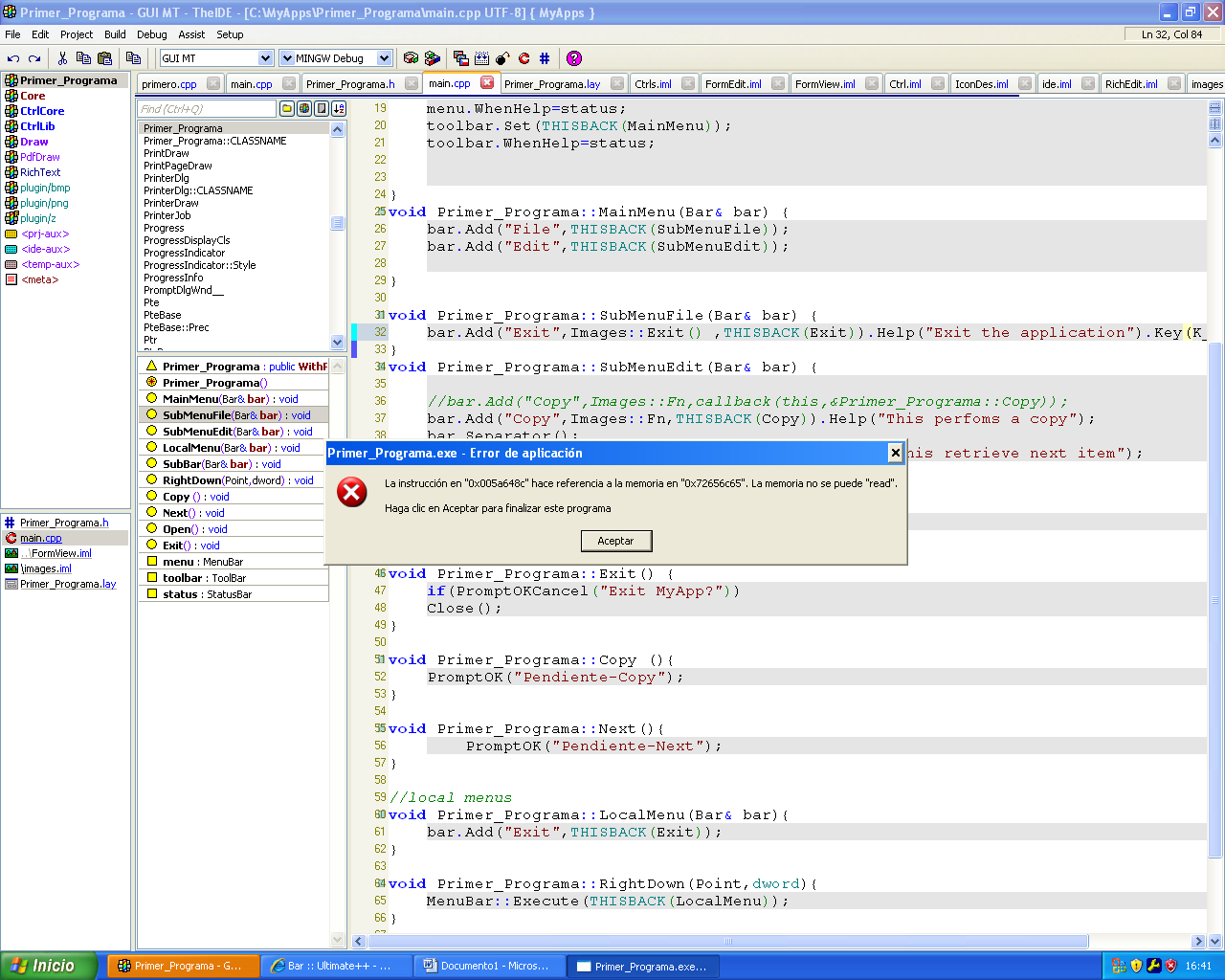Viewport: 1225px width, 980px height.
Task: Select the CtrlCore package in list
Action: point(42,111)
